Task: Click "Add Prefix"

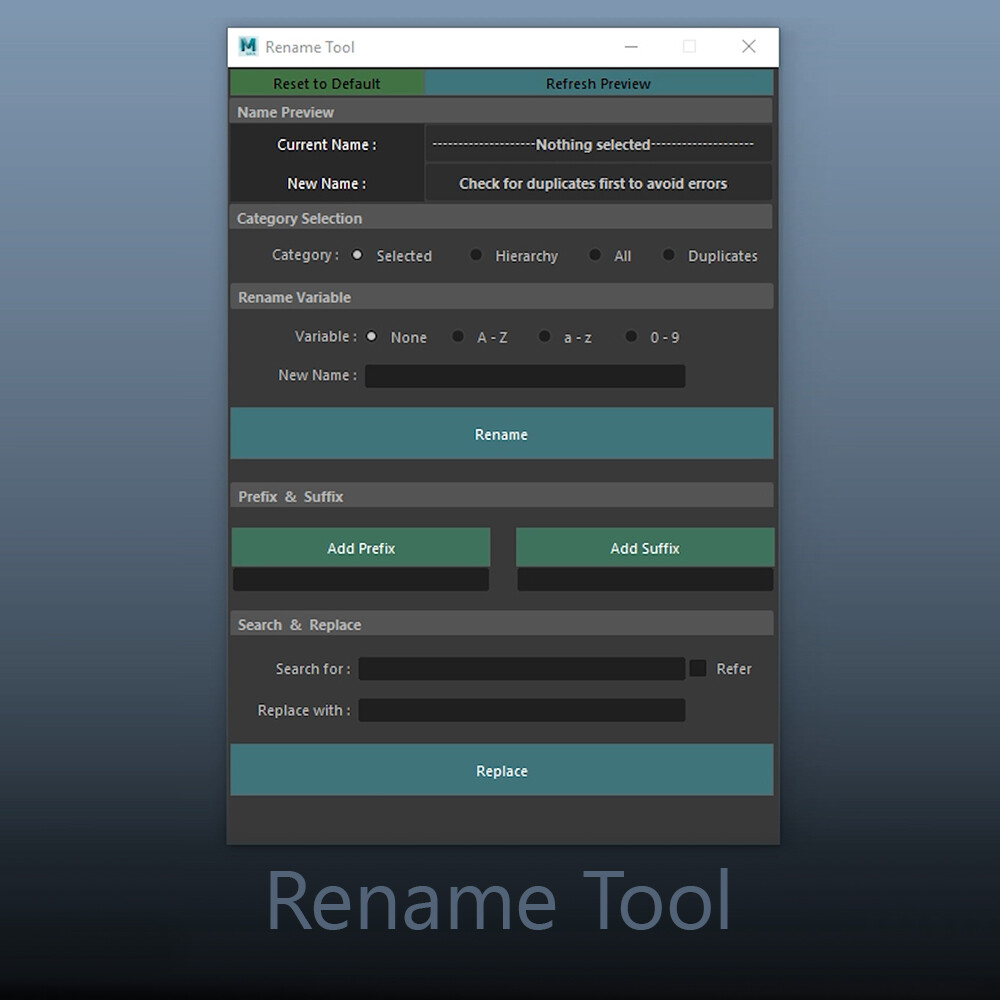Action: [360, 548]
